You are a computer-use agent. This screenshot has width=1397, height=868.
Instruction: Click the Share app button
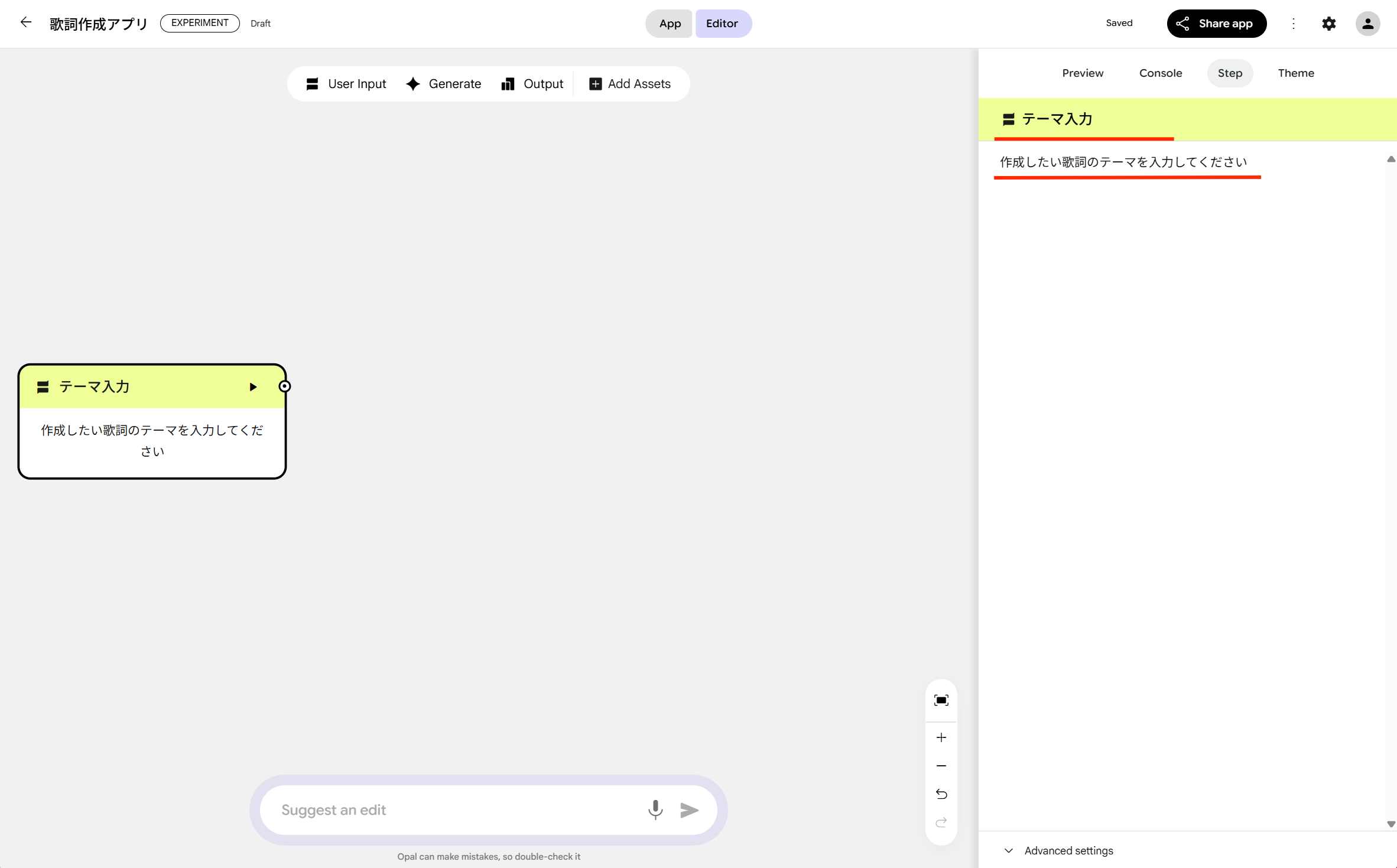point(1216,24)
